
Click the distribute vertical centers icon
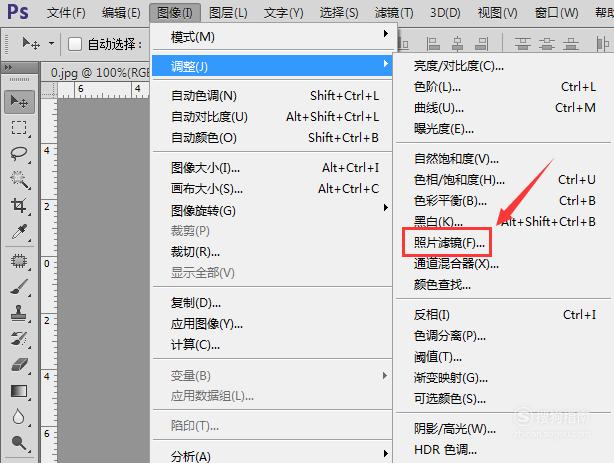pyautogui.click(x=547, y=43)
